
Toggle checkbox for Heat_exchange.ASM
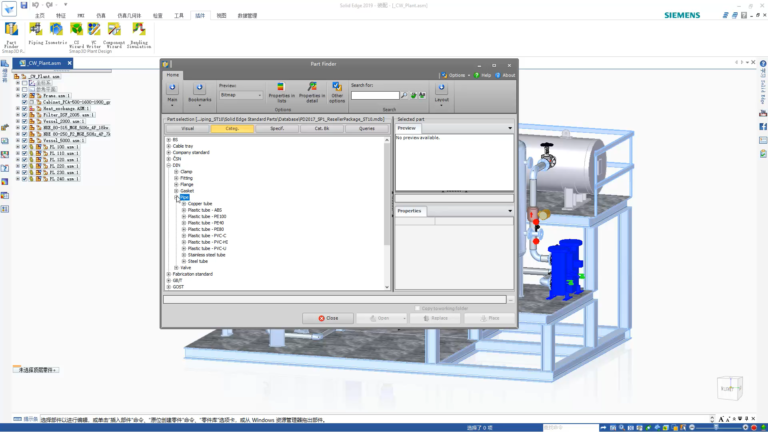coord(24,109)
